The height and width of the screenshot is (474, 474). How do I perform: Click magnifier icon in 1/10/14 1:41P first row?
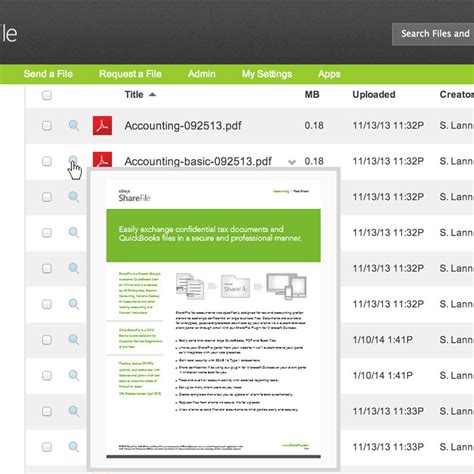pyautogui.click(x=74, y=340)
